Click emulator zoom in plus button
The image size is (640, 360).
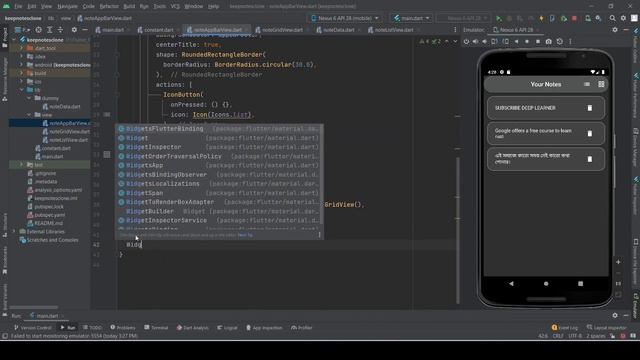(x=618, y=262)
